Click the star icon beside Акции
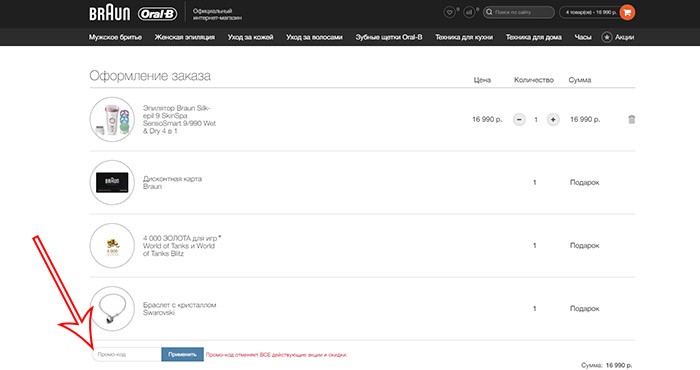 pyautogui.click(x=607, y=37)
